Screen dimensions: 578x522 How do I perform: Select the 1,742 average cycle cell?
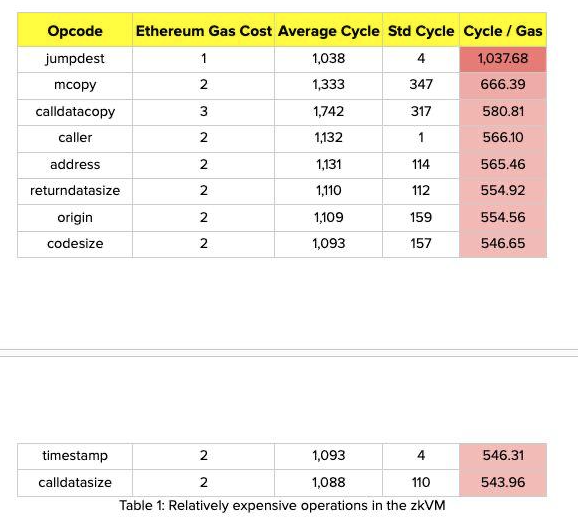(x=328, y=112)
